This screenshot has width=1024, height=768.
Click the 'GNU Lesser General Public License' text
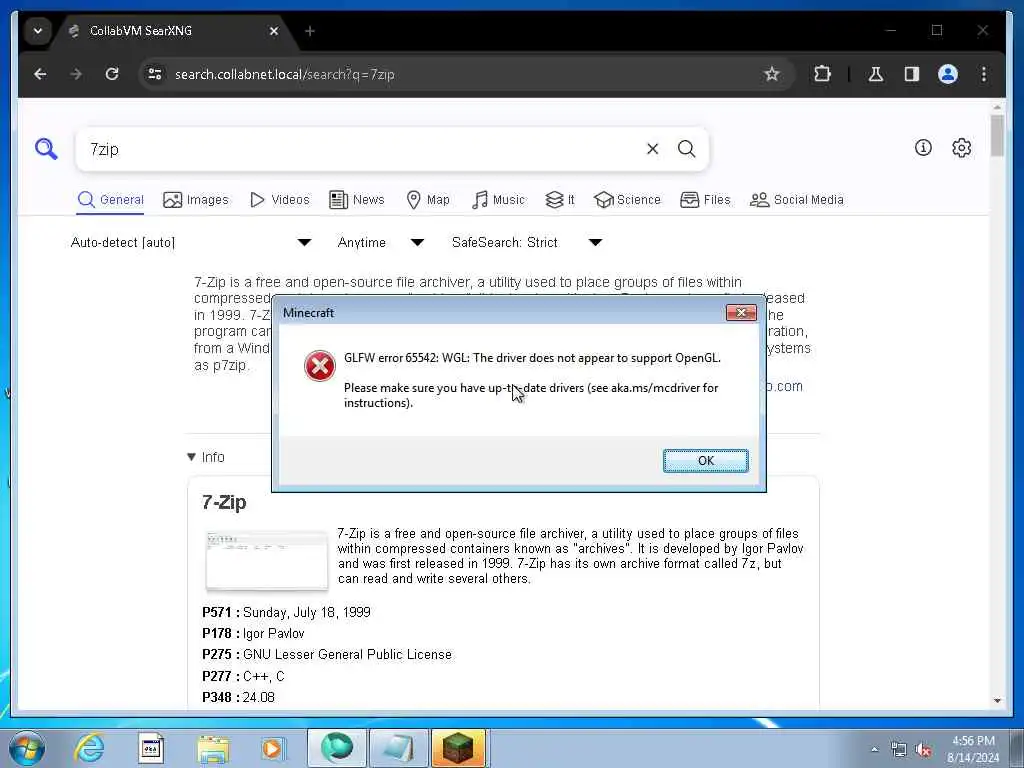(x=347, y=654)
